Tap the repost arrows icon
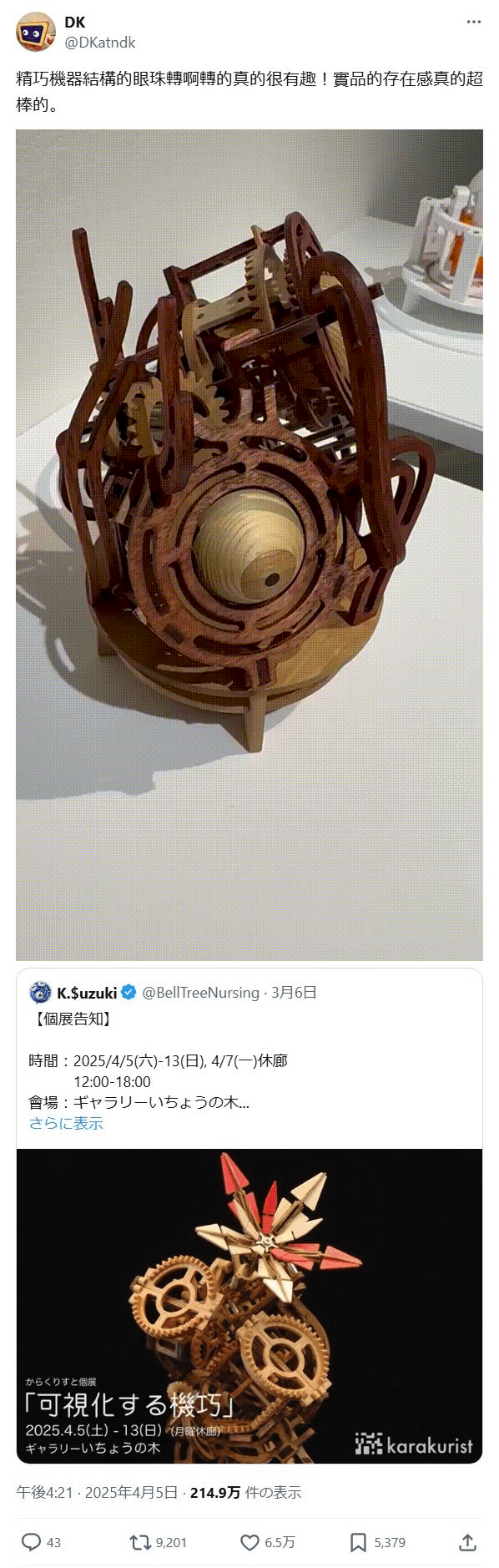Viewport: 499px width, 1568px height. [140, 1541]
